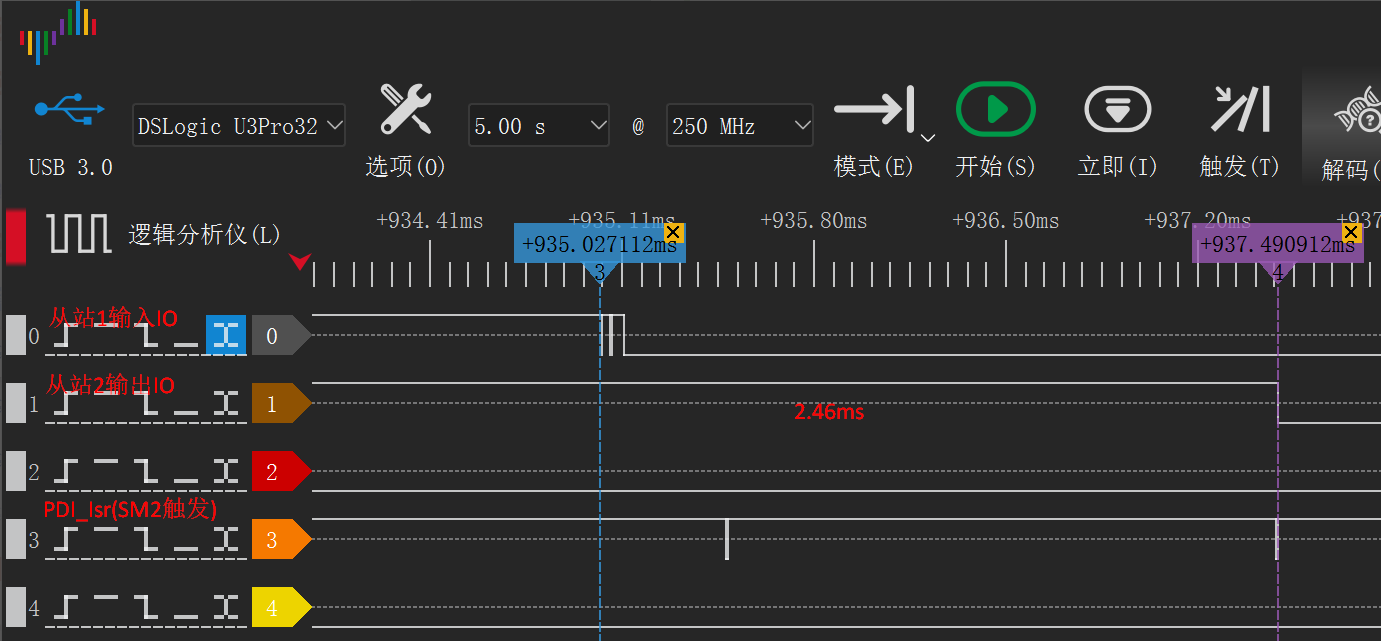
Task: Click the red channel 2 color tag
Action: coord(278,472)
